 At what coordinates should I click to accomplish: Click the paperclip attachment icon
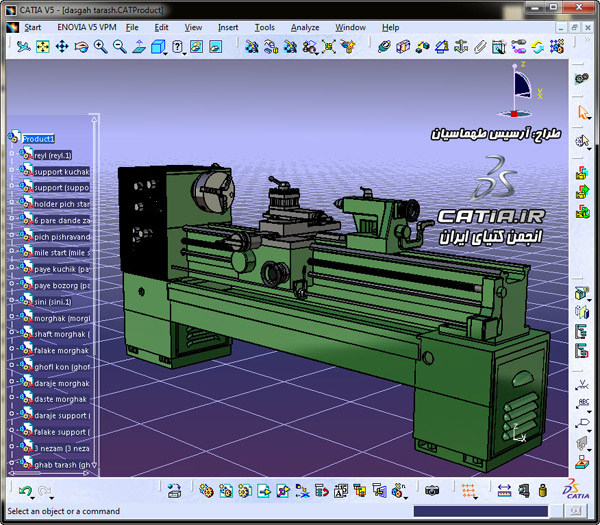(480, 47)
